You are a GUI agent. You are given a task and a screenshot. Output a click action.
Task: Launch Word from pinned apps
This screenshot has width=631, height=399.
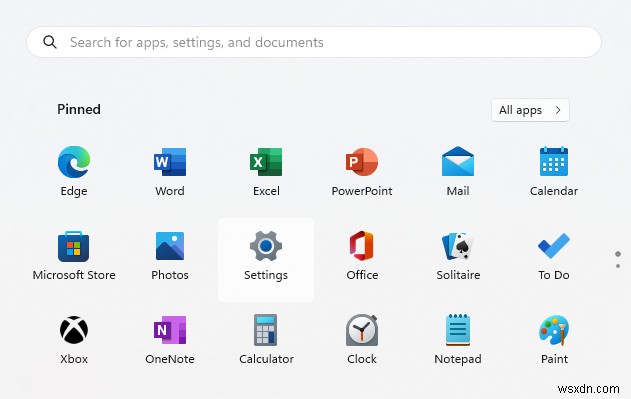click(170, 162)
